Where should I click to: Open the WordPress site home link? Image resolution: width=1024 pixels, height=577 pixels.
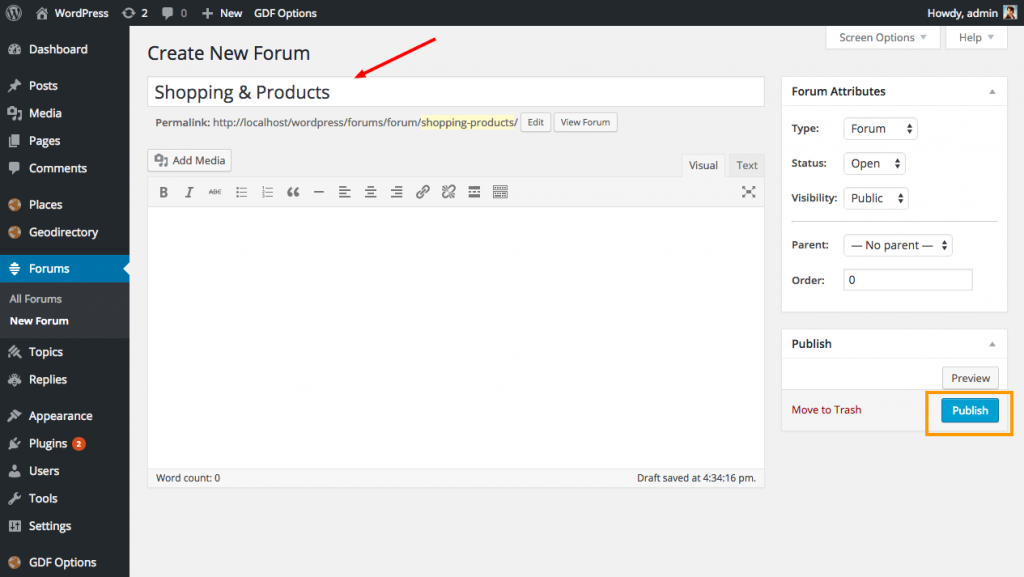(x=72, y=13)
